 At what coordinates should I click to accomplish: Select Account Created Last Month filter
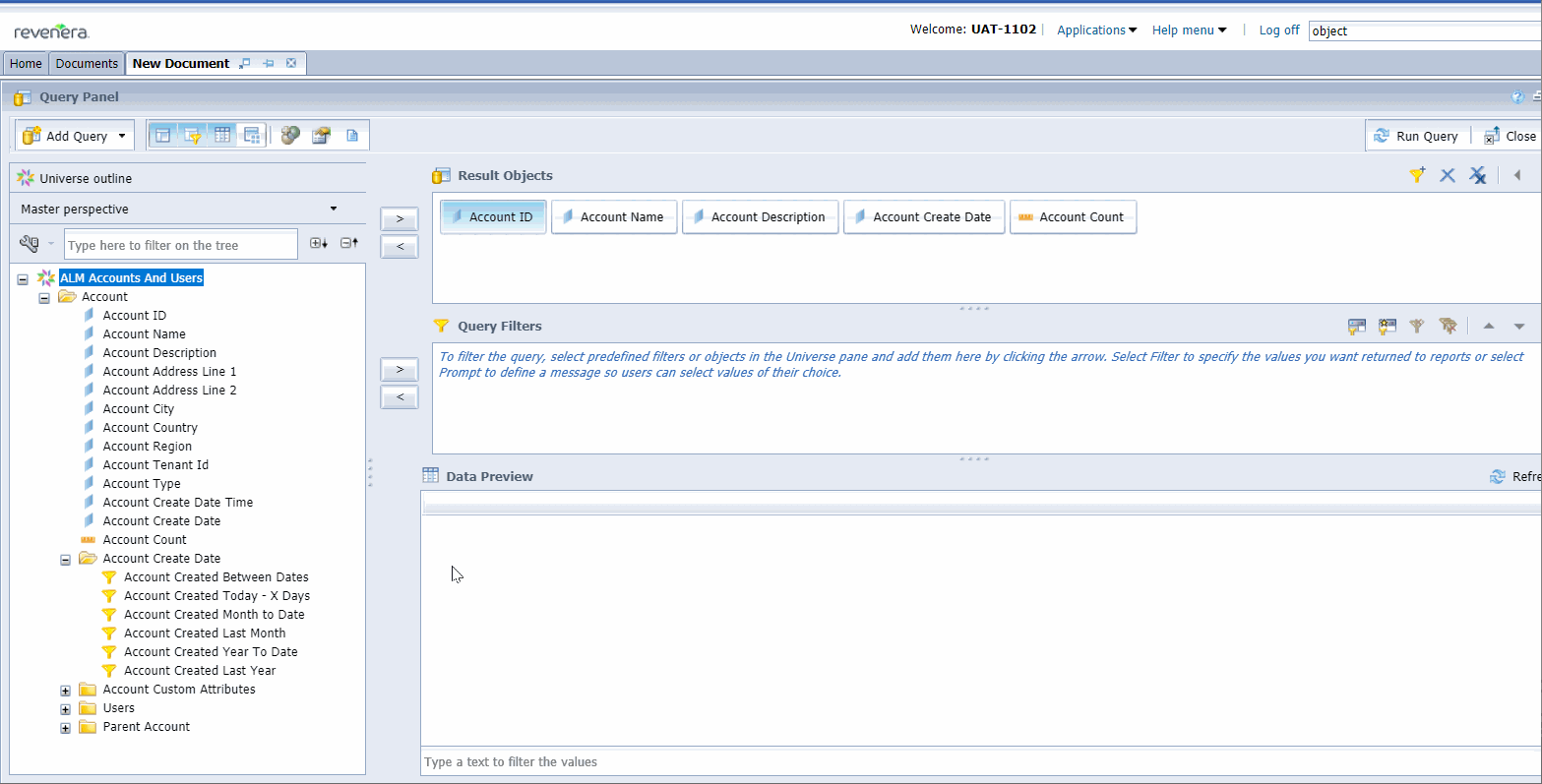point(205,633)
